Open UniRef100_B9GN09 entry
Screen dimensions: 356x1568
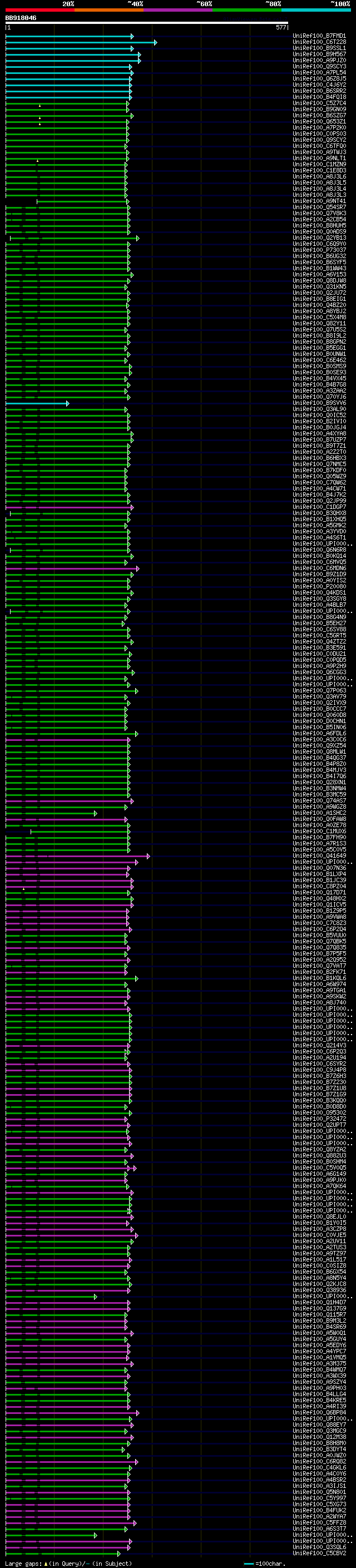tap(319, 110)
